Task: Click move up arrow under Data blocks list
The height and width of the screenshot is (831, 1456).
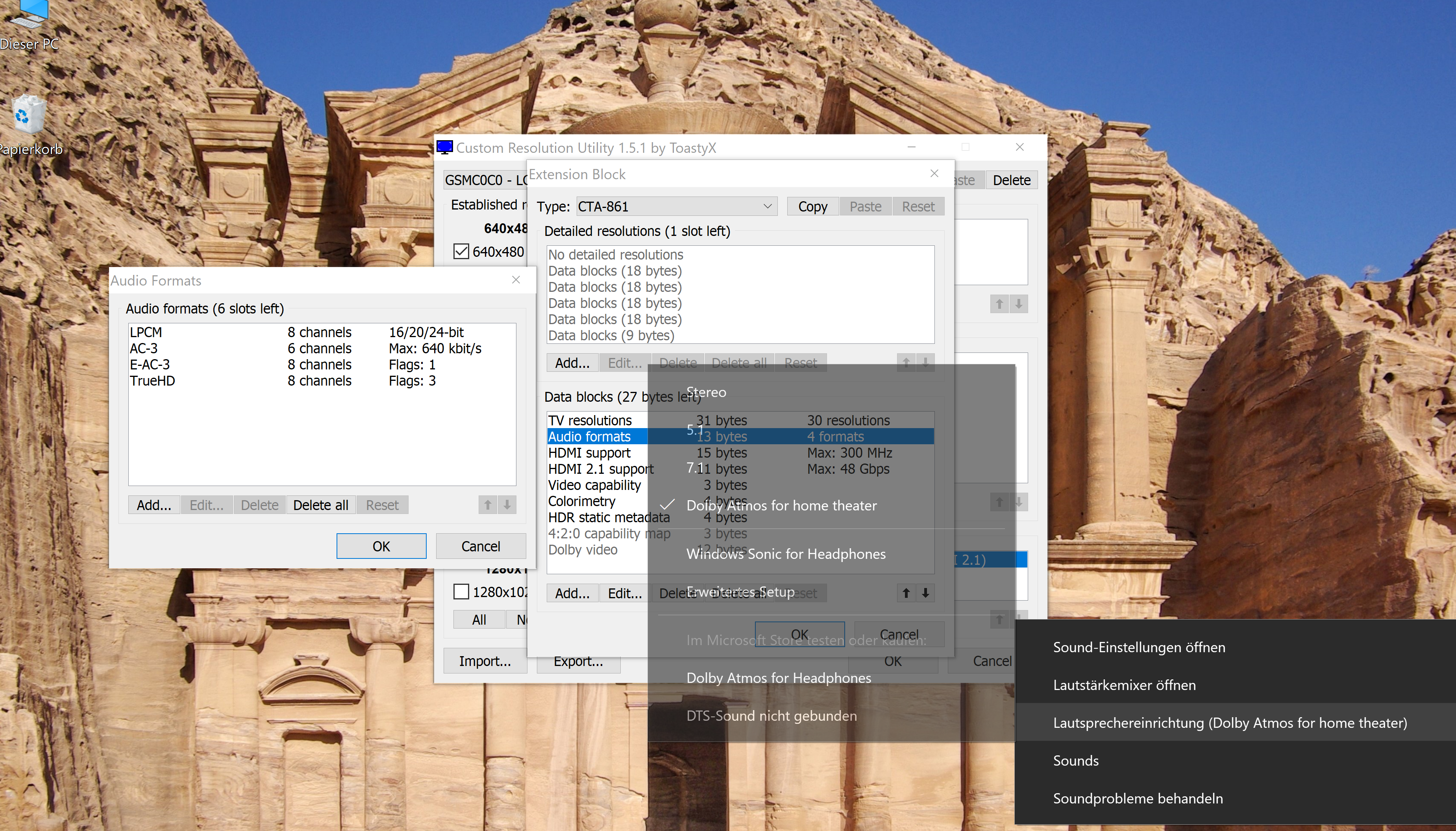Action: pos(906,592)
